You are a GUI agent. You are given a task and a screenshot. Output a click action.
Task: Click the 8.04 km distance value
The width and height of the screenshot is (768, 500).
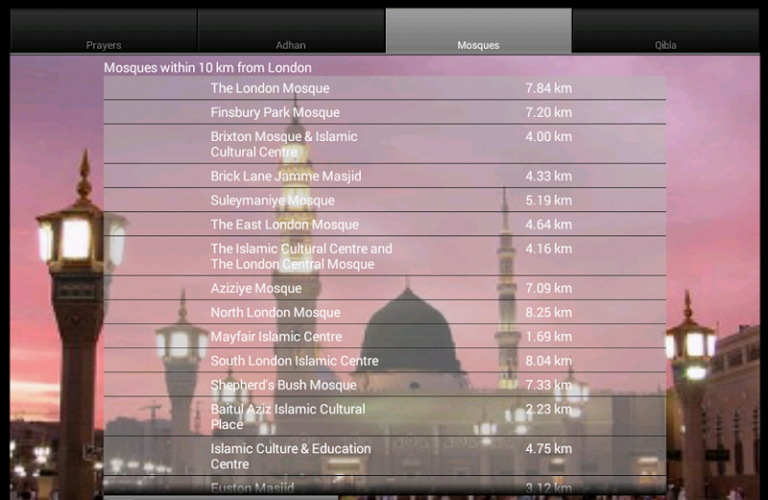pos(549,360)
